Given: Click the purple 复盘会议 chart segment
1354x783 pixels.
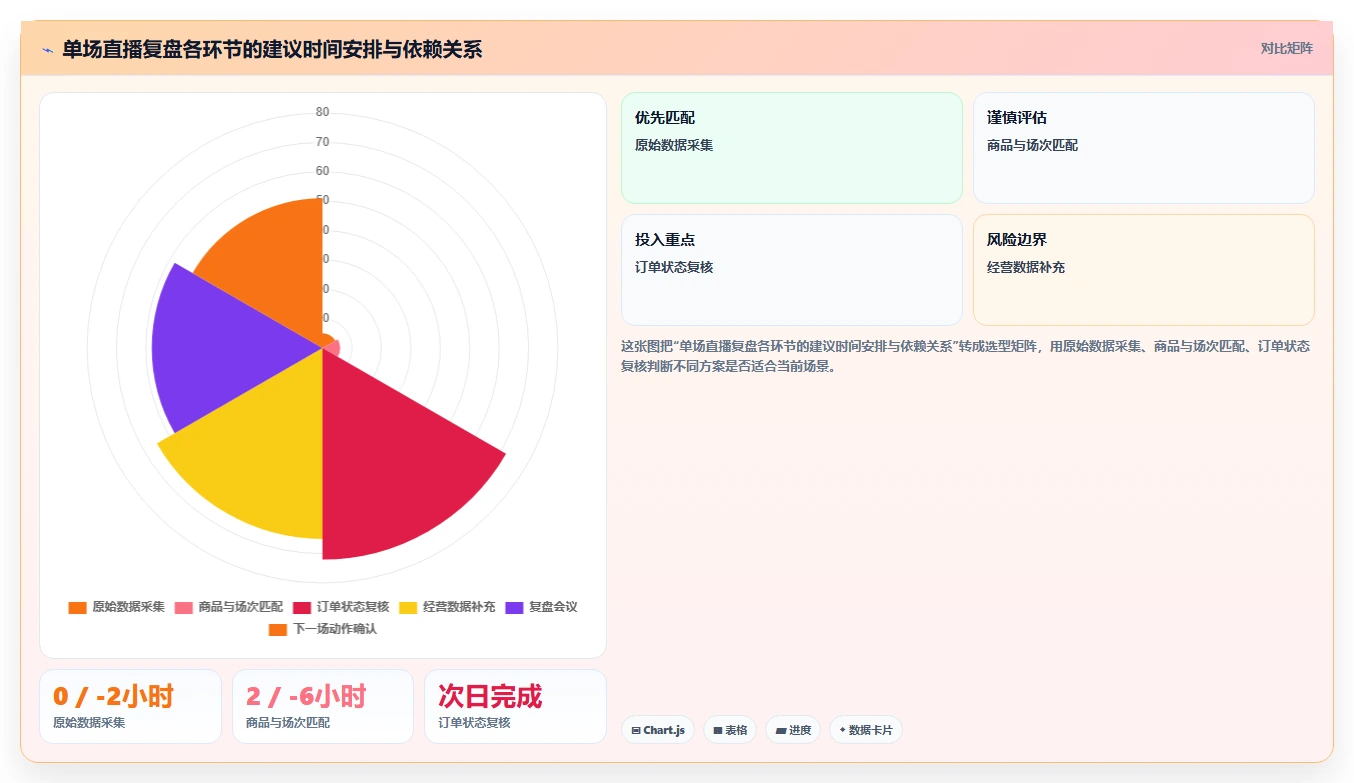Looking at the screenshot, I should pyautogui.click(x=225, y=348).
